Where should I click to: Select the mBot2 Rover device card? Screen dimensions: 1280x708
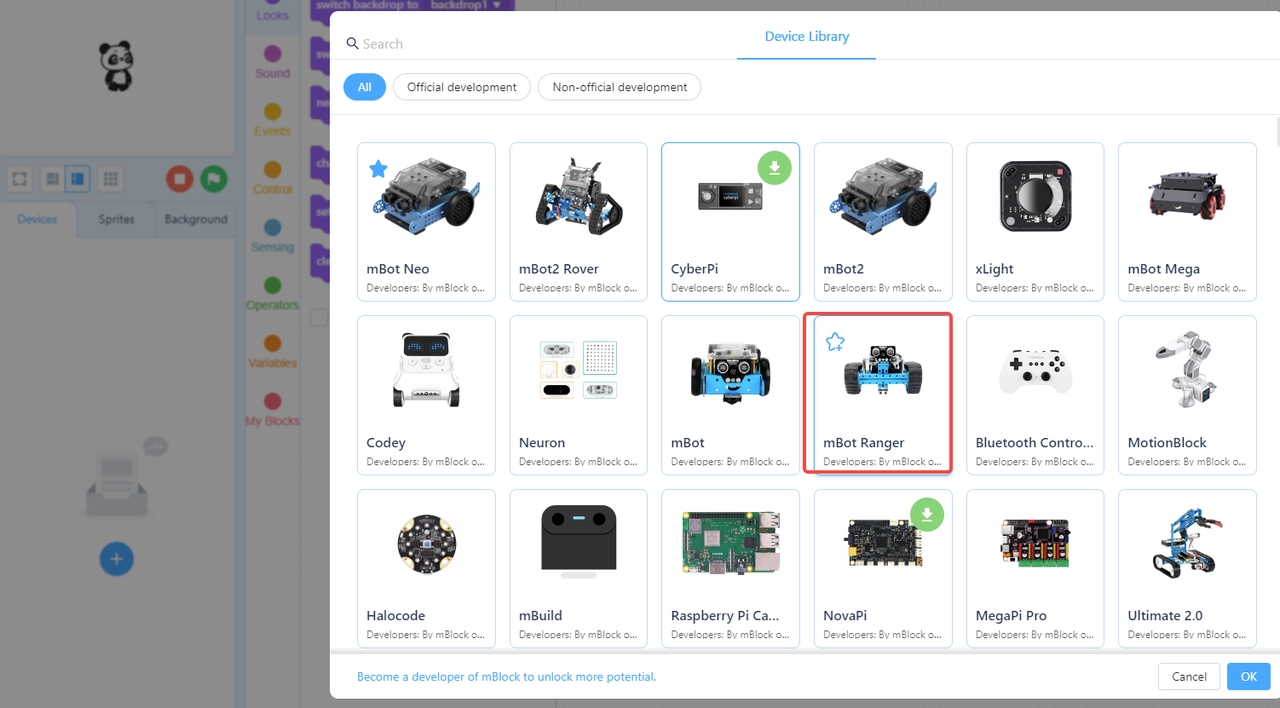click(x=578, y=221)
